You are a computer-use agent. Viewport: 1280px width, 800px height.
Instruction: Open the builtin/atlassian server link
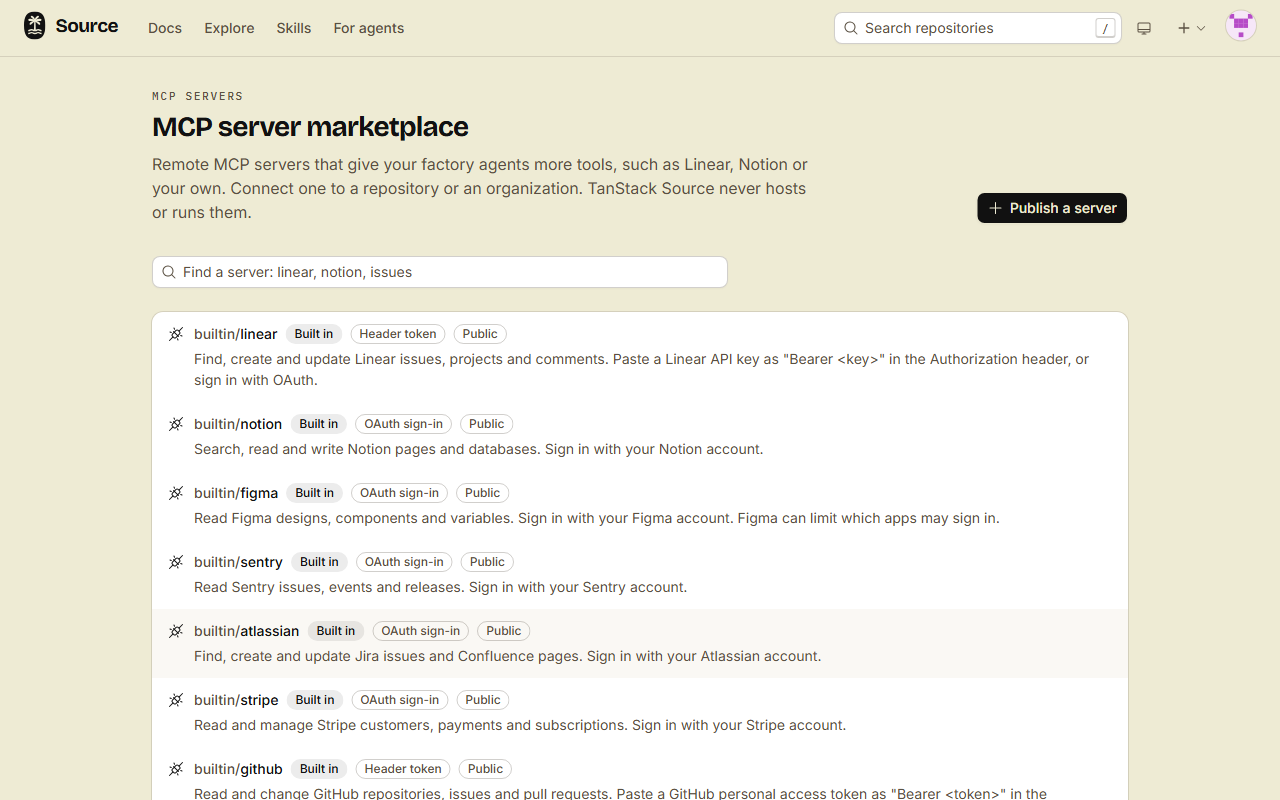pyautogui.click(x=247, y=631)
